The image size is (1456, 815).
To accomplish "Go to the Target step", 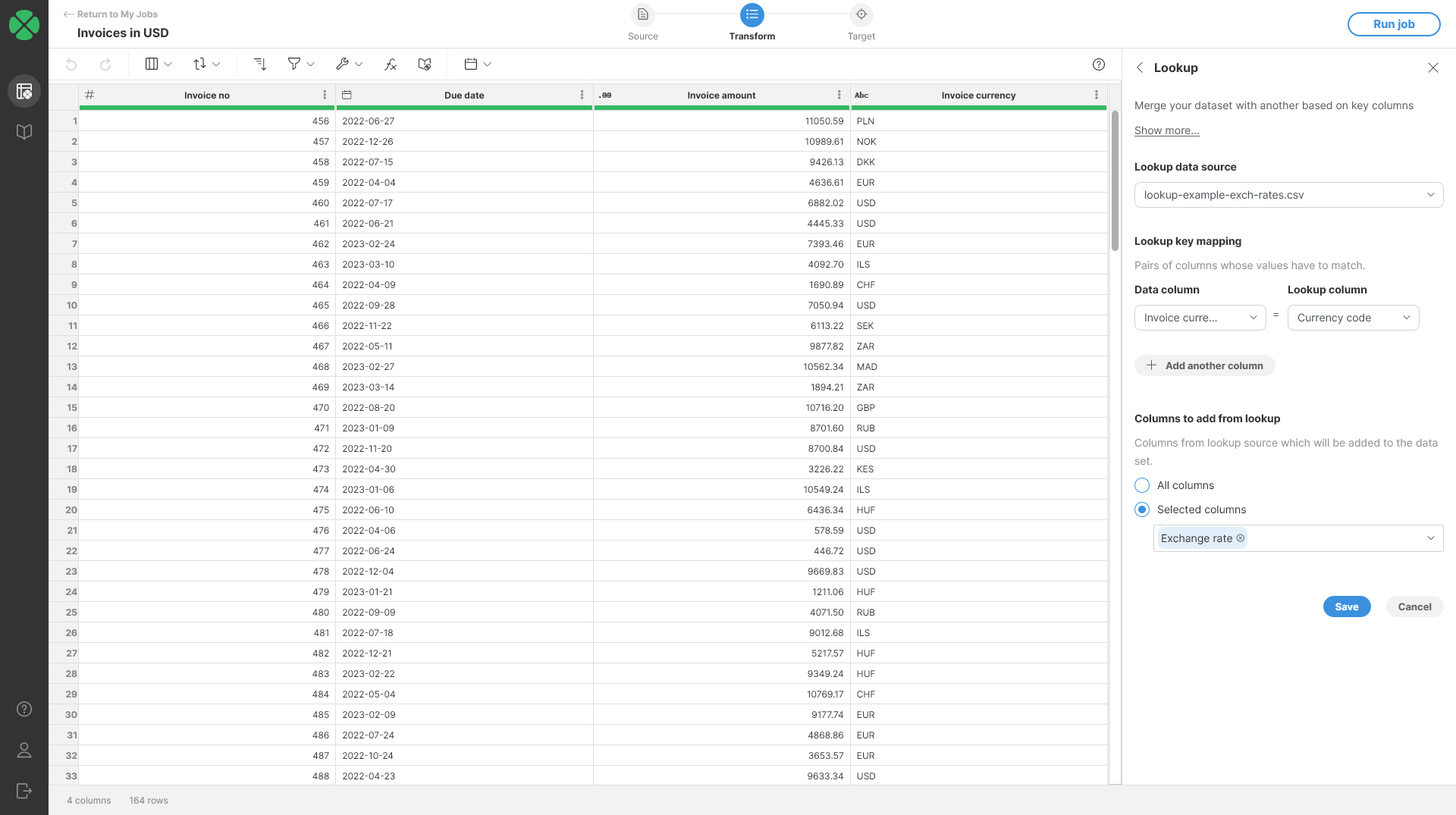I will (x=861, y=14).
